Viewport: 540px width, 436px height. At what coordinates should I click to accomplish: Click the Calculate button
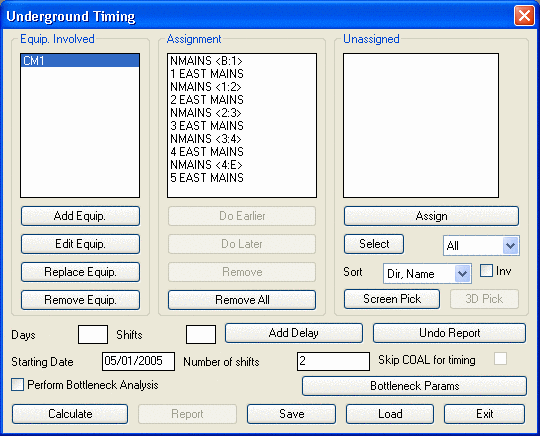70,414
